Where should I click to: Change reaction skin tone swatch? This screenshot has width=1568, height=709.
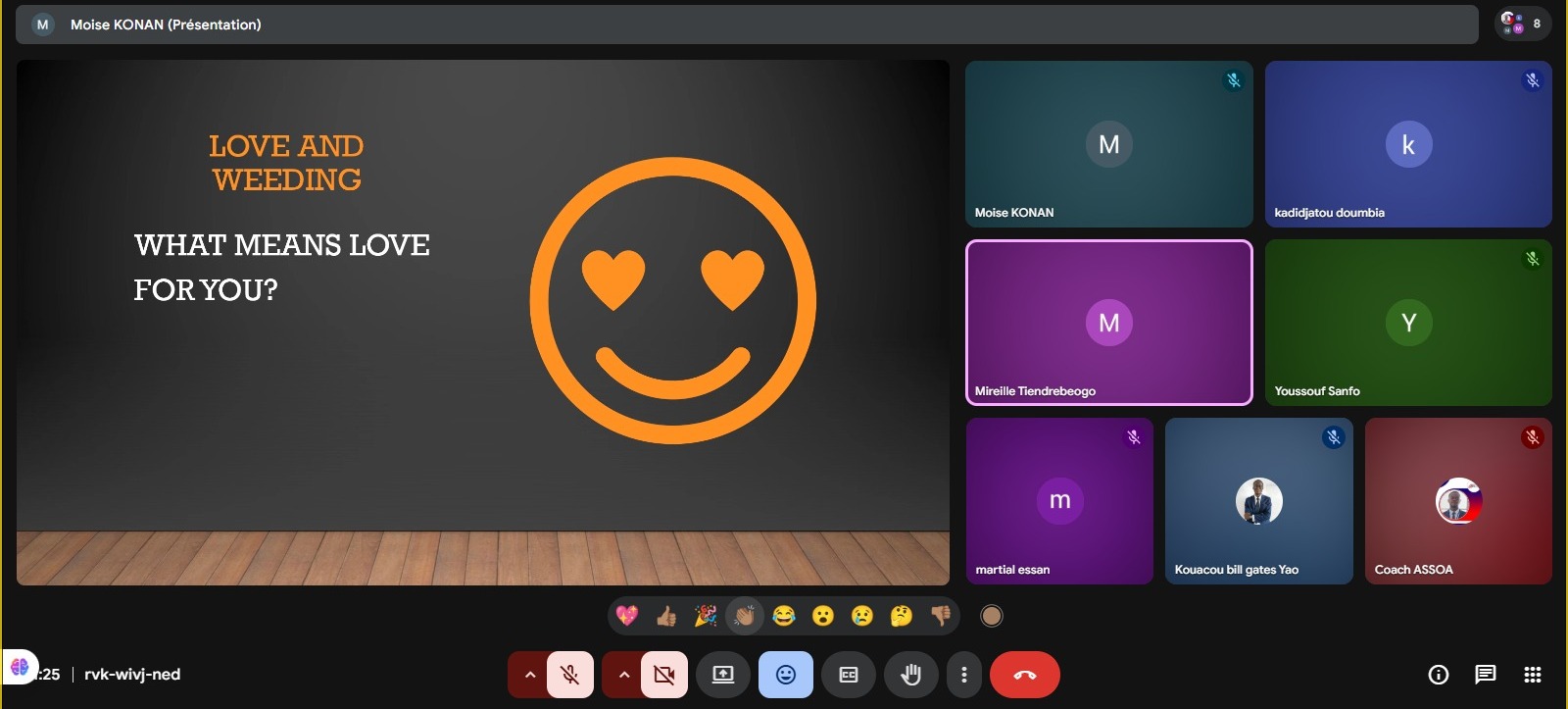coord(992,616)
